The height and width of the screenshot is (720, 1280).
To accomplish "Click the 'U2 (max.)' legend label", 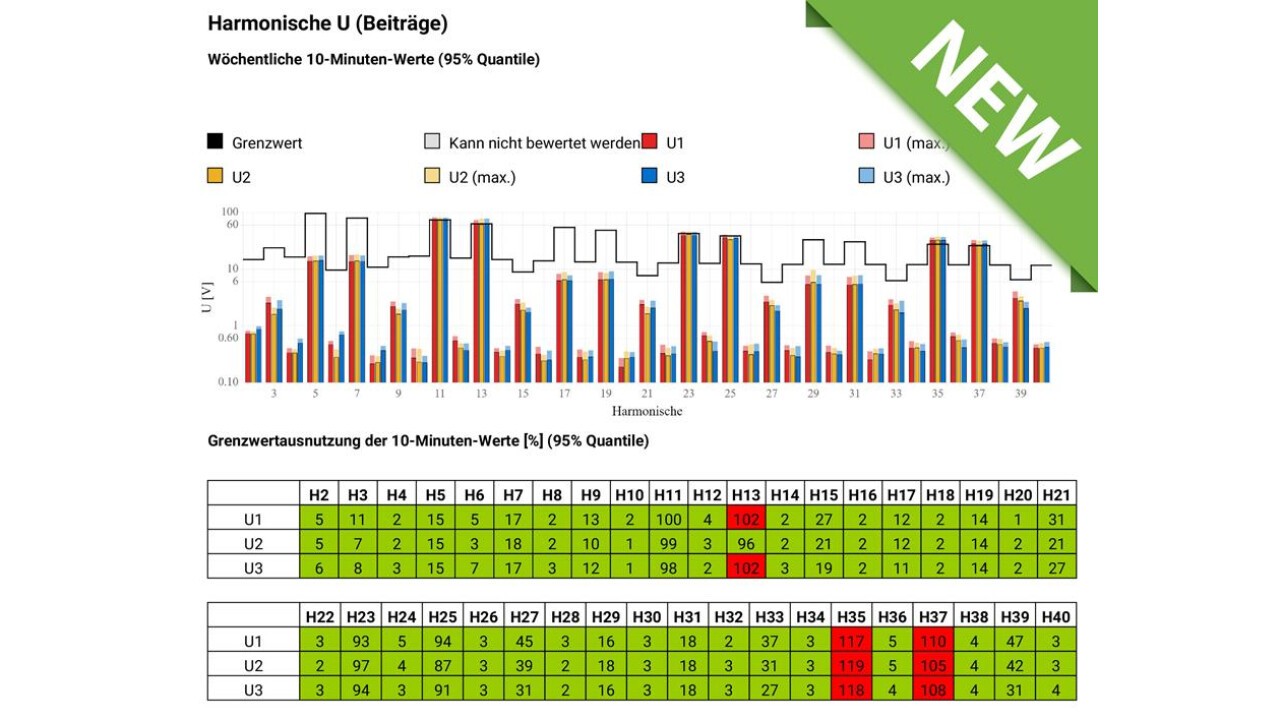I will click(482, 177).
